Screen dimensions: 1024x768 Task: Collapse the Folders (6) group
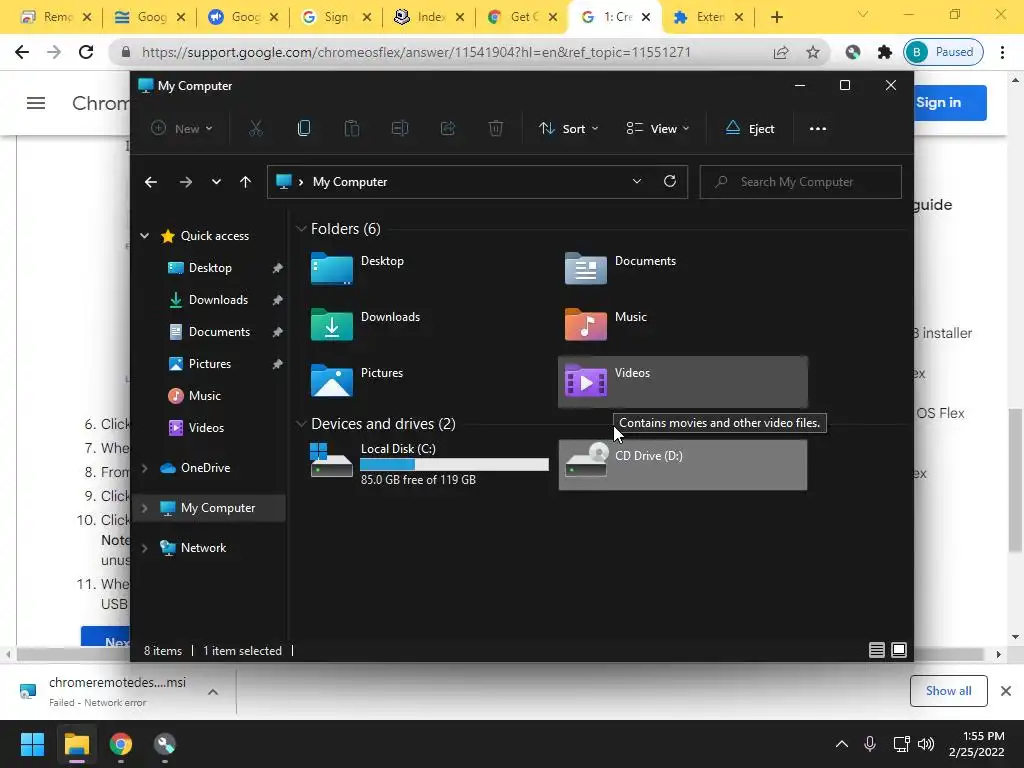coord(301,229)
